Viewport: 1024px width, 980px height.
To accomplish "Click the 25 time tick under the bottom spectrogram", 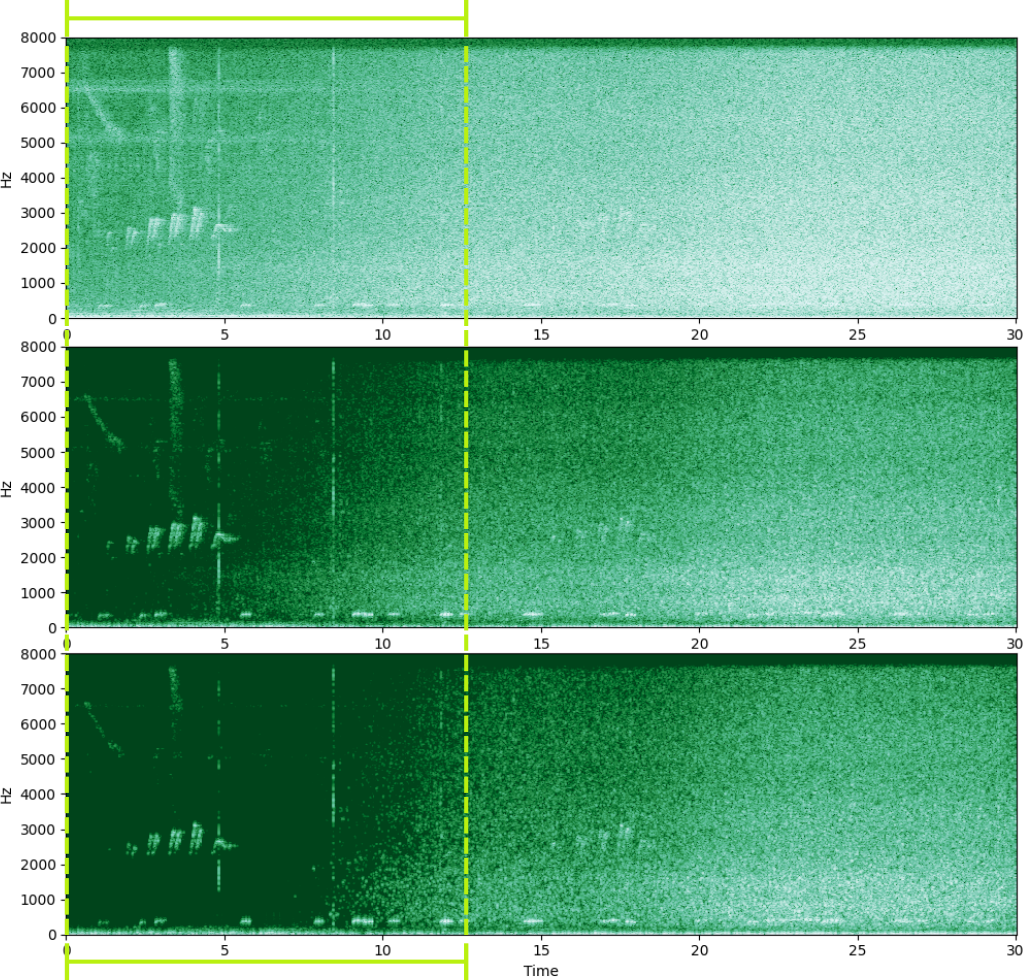I will tap(857, 950).
